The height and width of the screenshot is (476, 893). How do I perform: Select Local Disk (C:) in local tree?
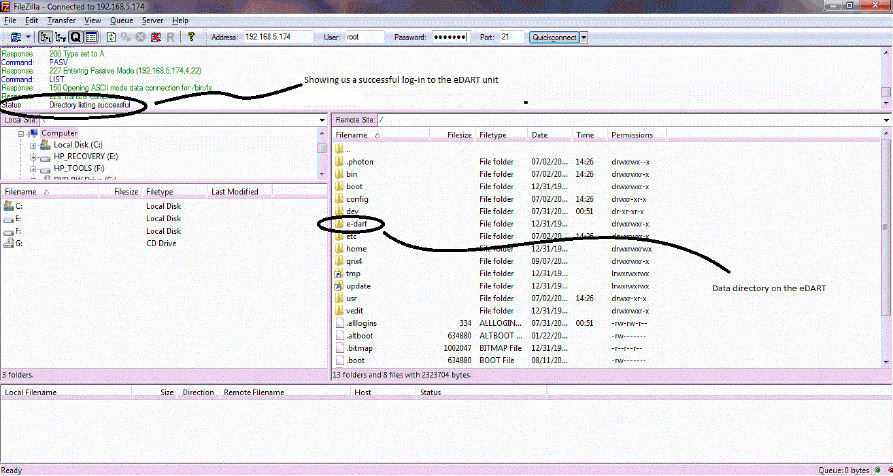tap(77, 145)
